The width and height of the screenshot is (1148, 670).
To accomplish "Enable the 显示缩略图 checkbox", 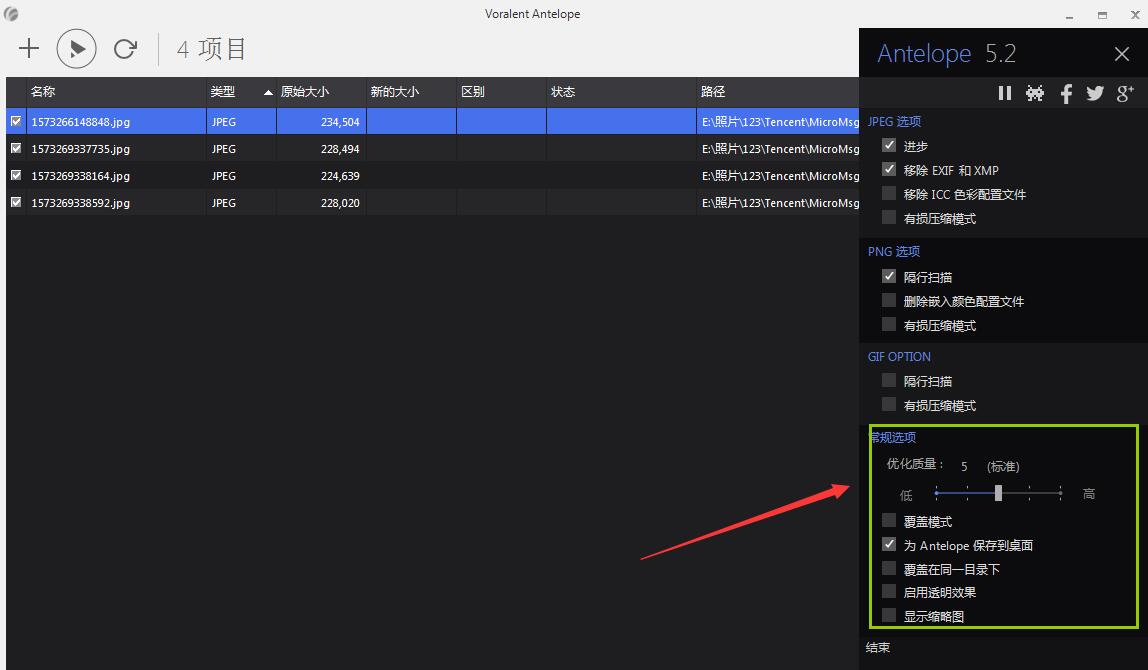I will pyautogui.click(x=889, y=616).
